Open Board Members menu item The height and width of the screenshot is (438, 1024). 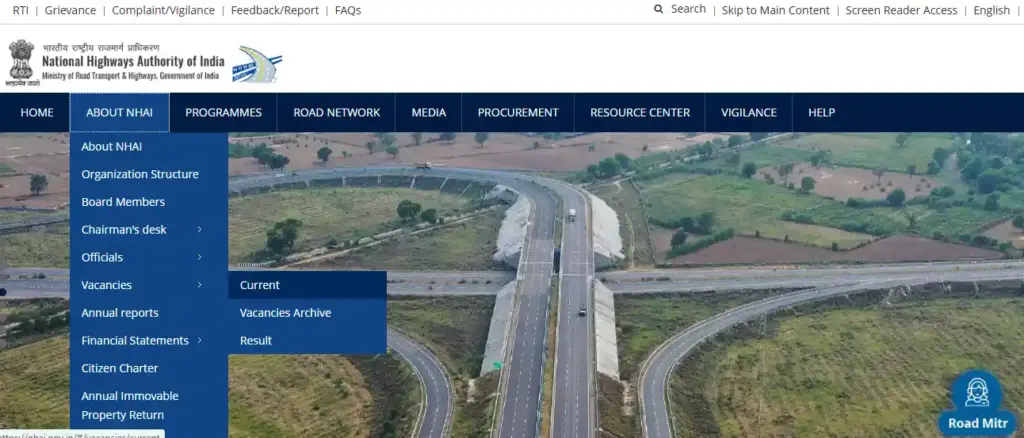tap(123, 202)
